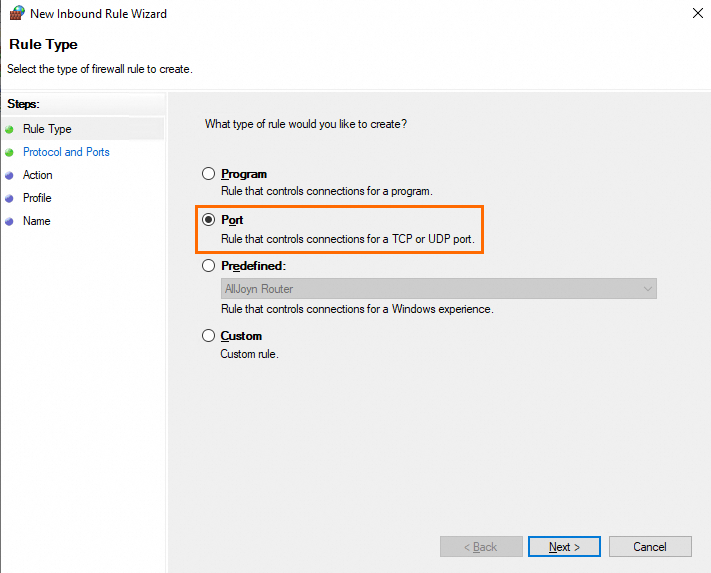Screen dimensions: 711x573
Task: Choose the Custom rule radio button
Action: (209, 336)
